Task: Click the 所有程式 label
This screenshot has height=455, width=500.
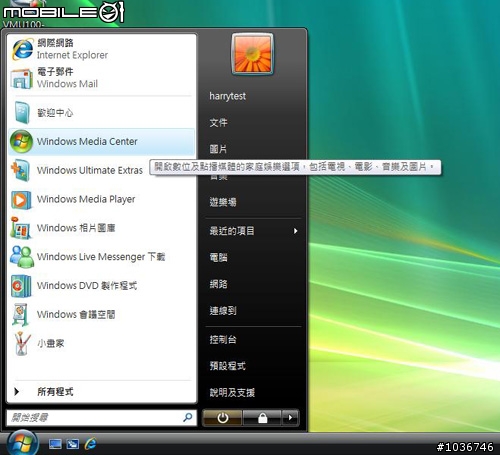Action: tap(55, 392)
